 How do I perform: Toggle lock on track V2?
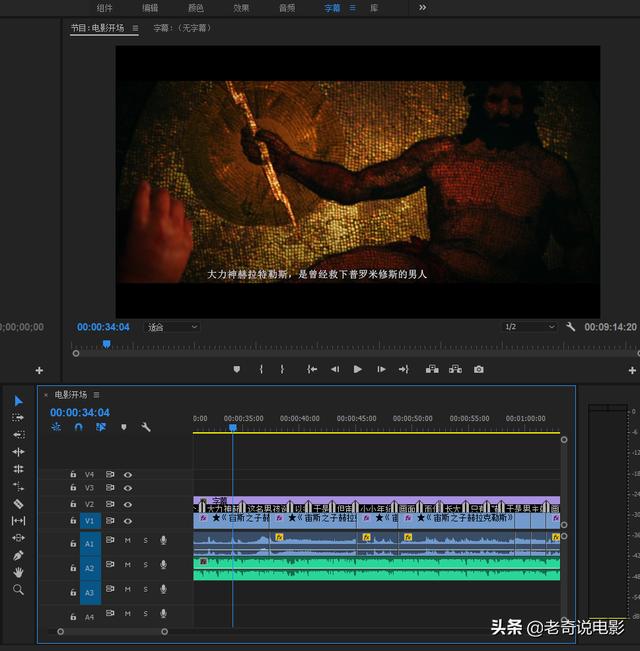click(73, 504)
